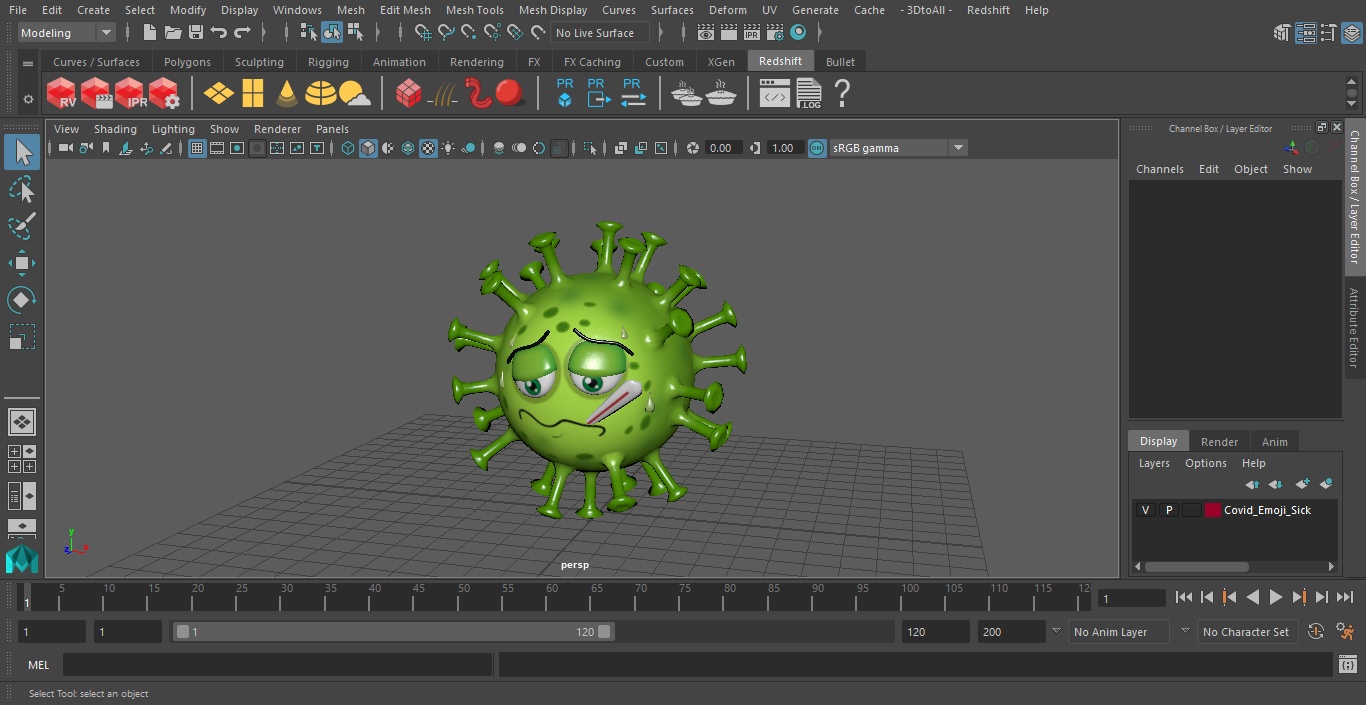
Task: Open the Modeling workspace dropdown
Action: click(67, 33)
